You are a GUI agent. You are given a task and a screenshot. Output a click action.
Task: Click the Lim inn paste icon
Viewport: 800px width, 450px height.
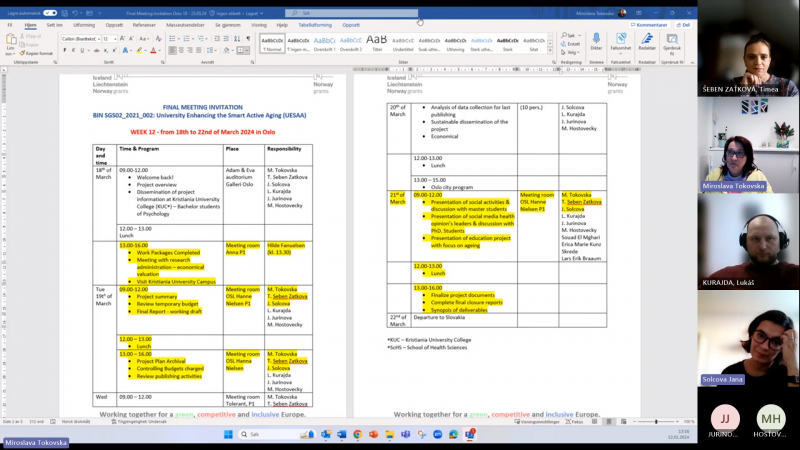coord(10,41)
